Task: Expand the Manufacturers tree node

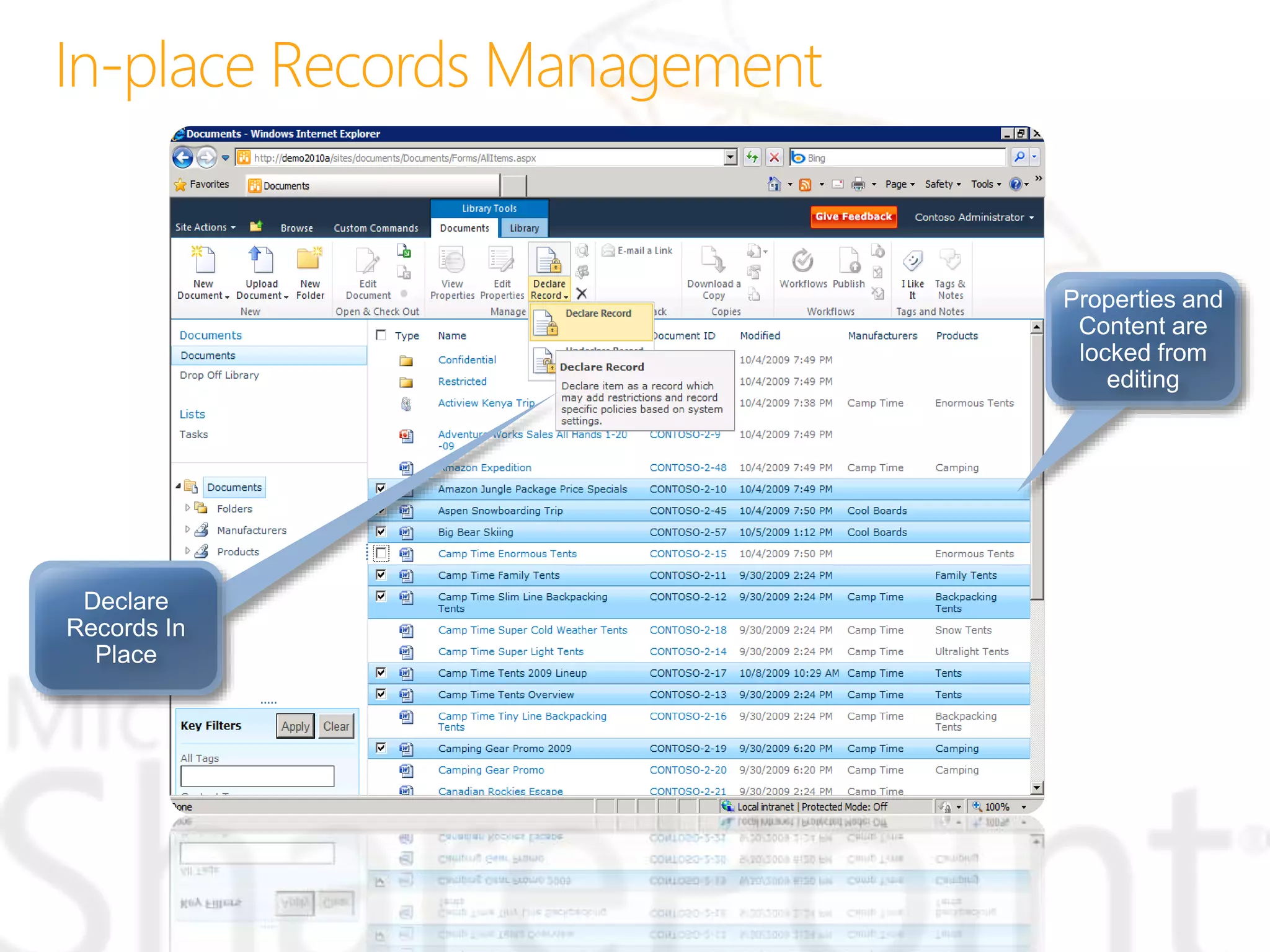Action: (187, 530)
